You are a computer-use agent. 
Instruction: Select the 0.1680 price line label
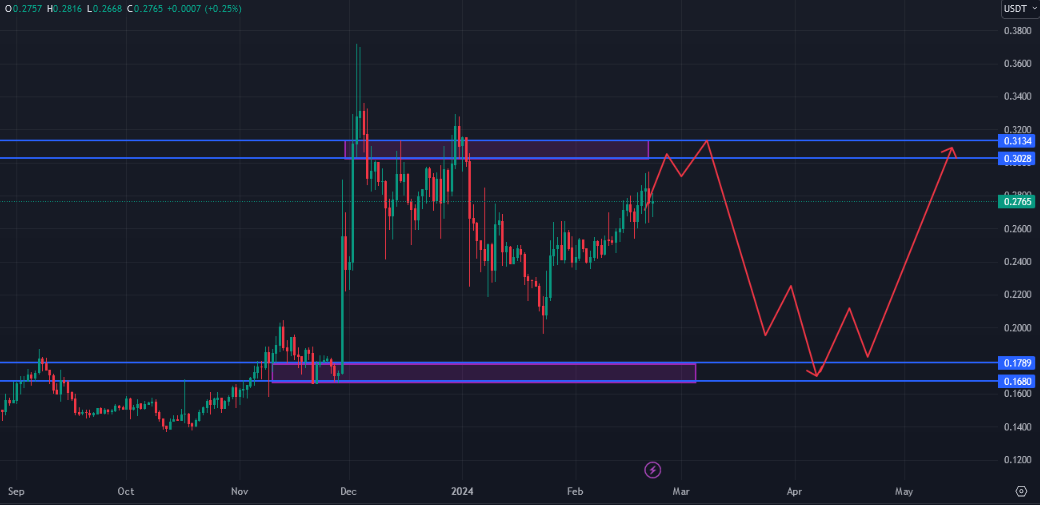pos(1017,381)
